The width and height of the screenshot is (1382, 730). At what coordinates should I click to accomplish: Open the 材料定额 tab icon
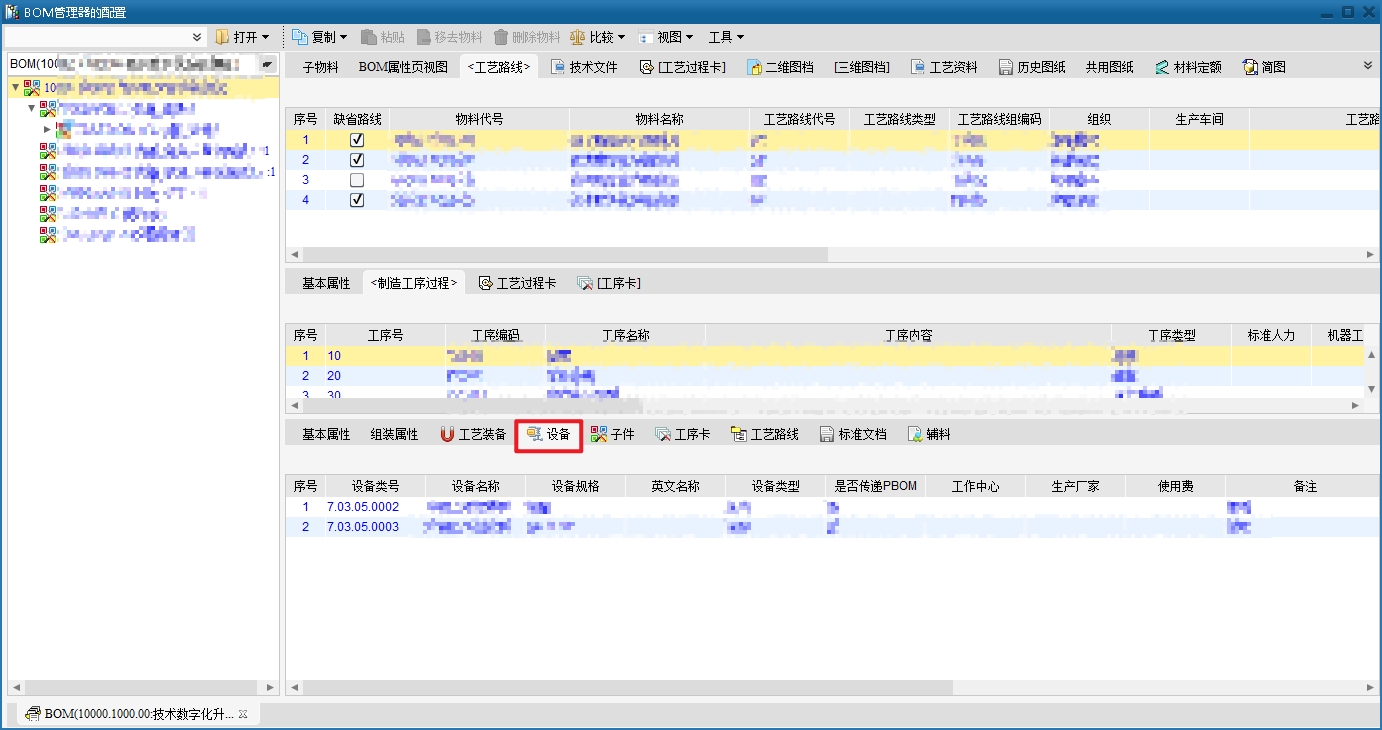click(x=1161, y=67)
